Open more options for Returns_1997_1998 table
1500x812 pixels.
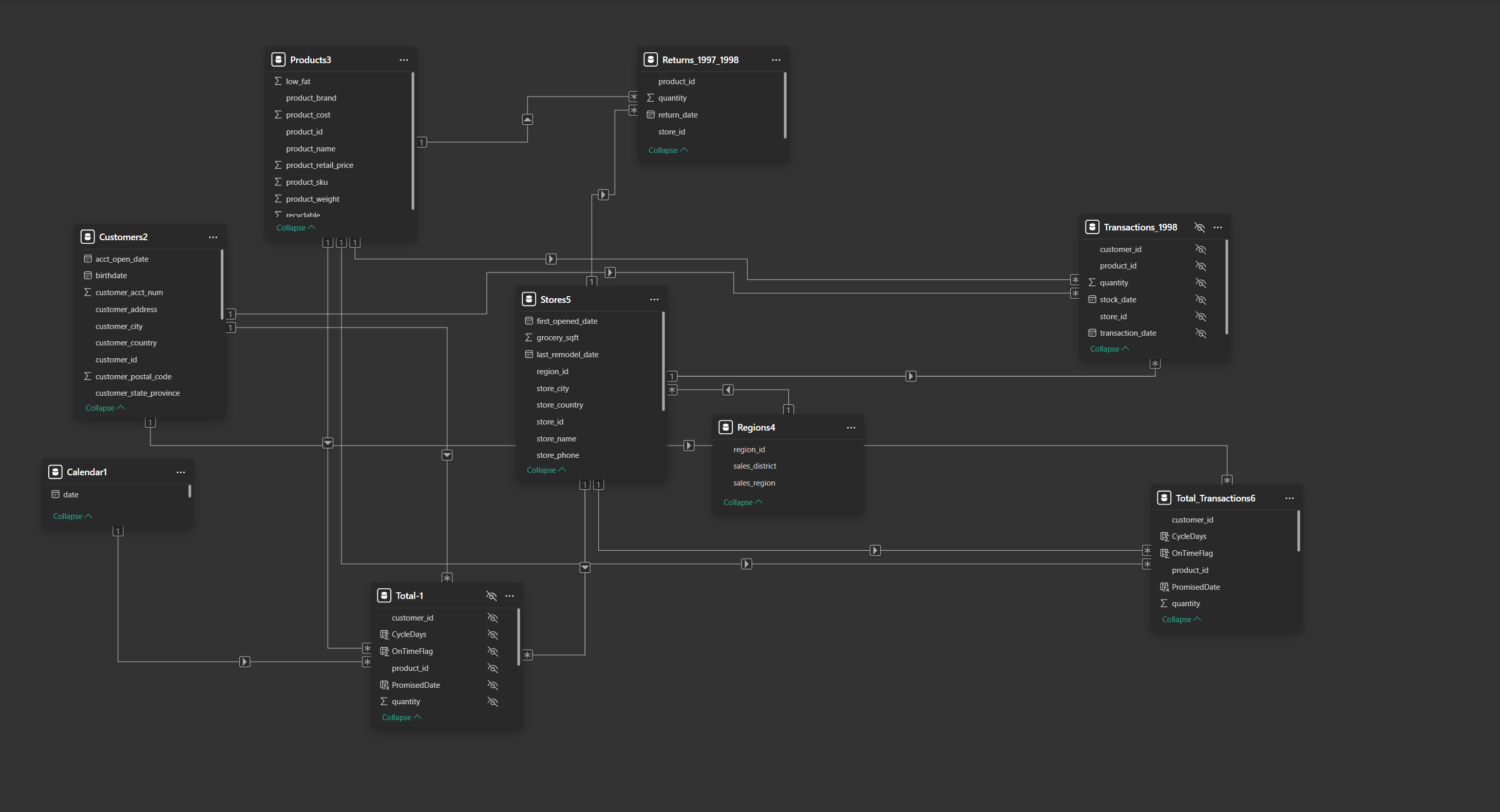click(775, 60)
